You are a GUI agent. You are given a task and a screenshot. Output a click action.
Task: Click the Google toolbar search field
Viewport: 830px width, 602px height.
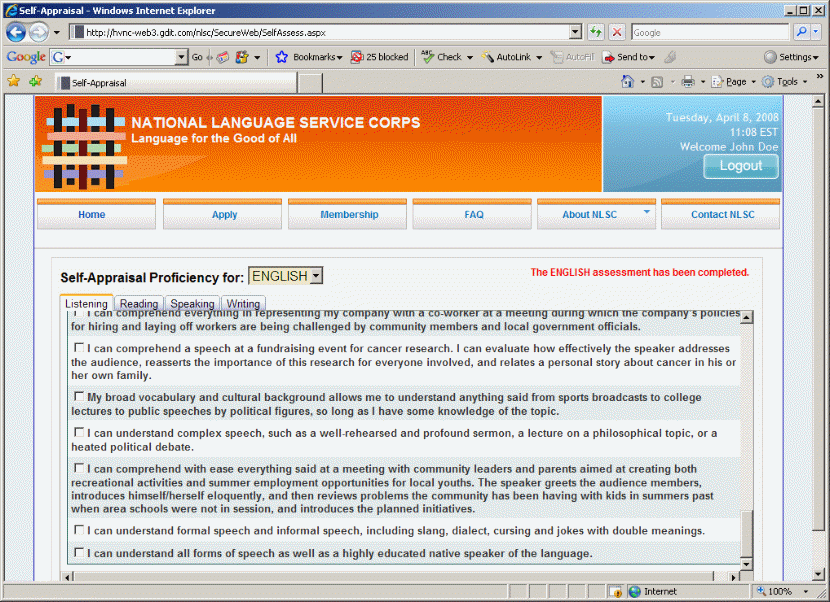113,57
